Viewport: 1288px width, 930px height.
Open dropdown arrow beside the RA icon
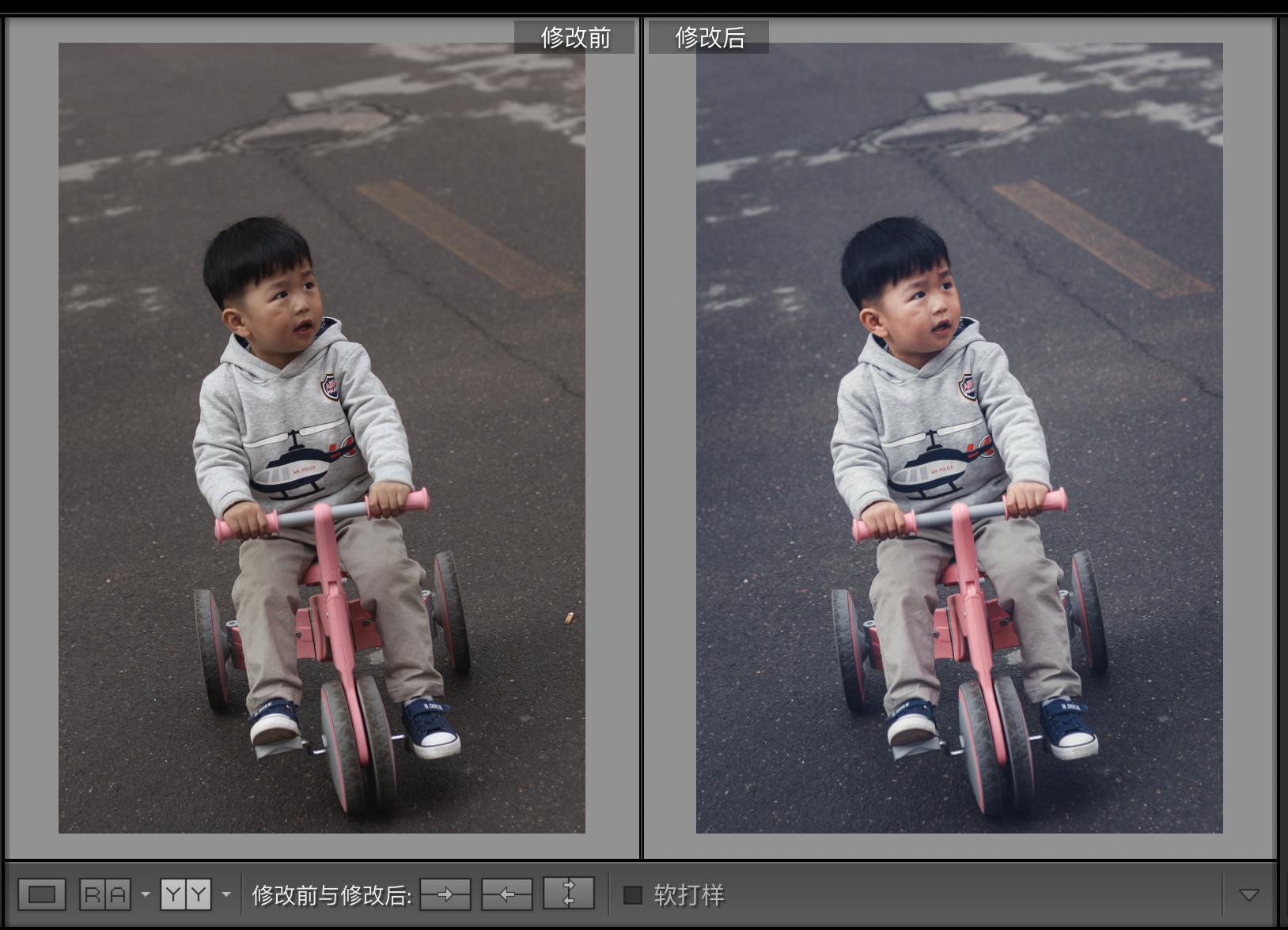(x=145, y=894)
